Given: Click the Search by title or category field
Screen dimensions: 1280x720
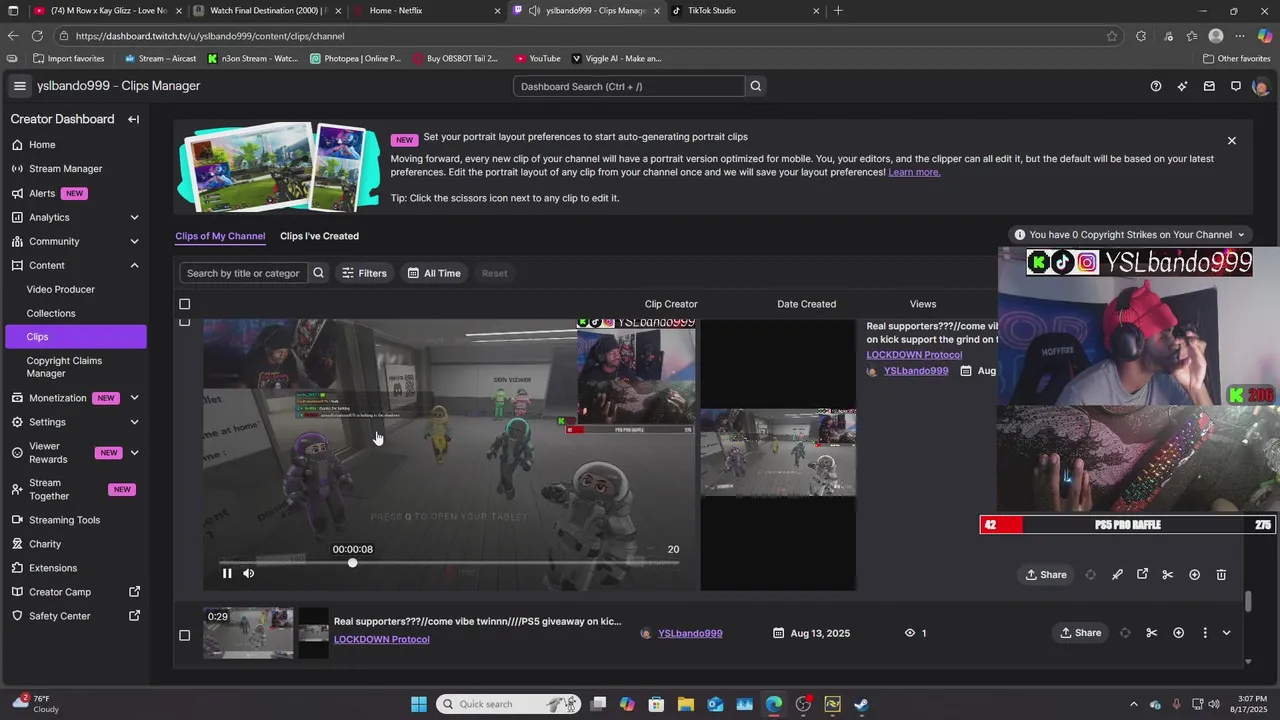Looking at the screenshot, I should [243, 273].
